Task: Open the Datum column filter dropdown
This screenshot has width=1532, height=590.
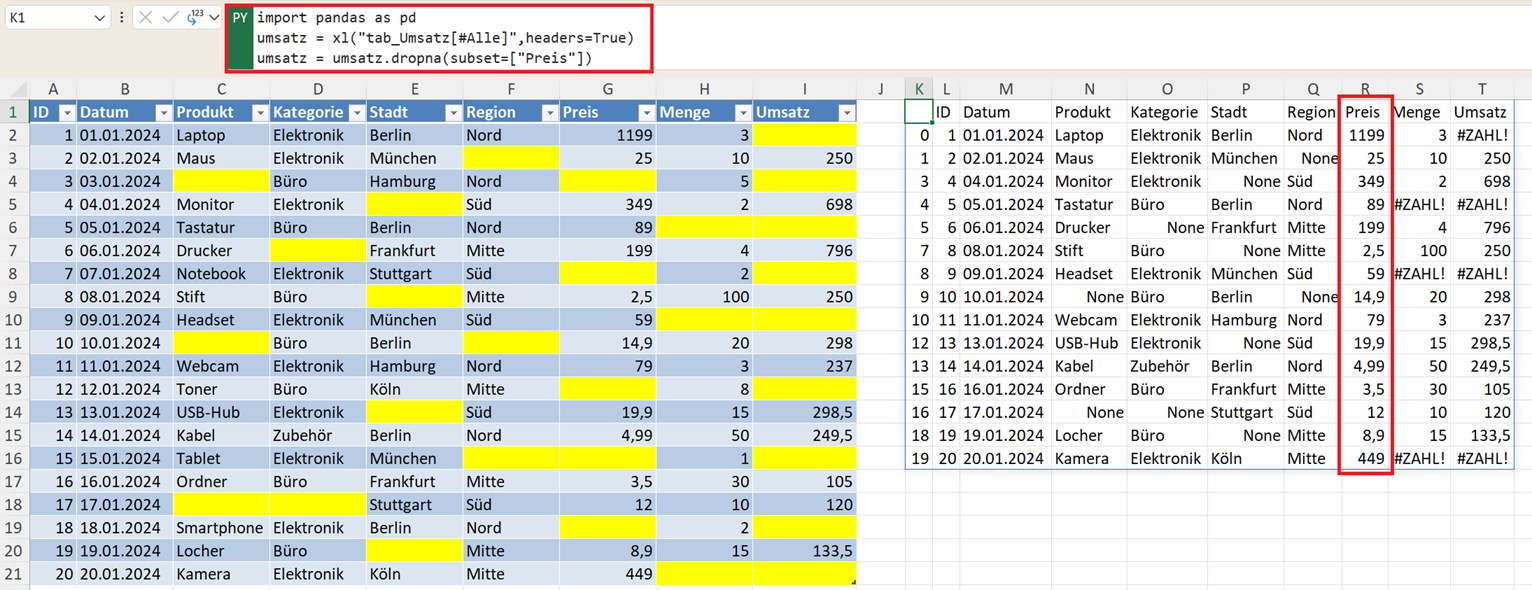Action: tap(162, 113)
